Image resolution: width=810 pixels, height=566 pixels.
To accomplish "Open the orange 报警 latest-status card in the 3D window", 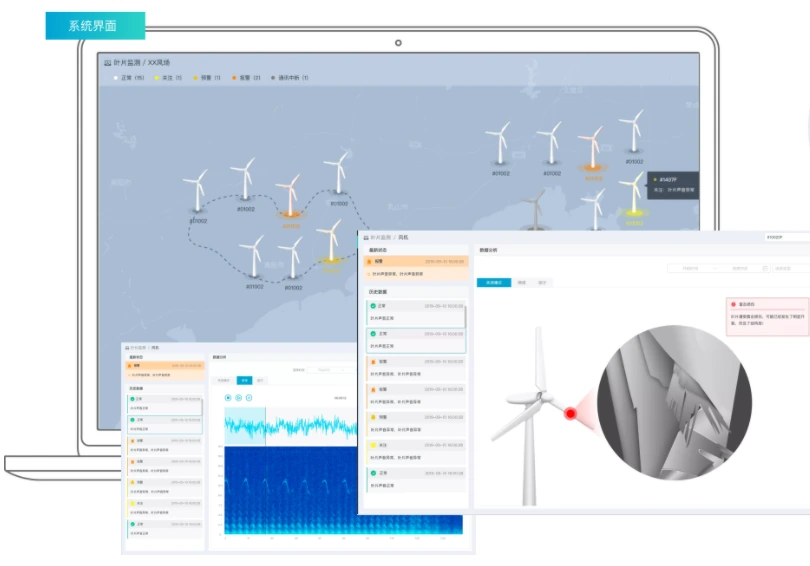I will [x=416, y=268].
